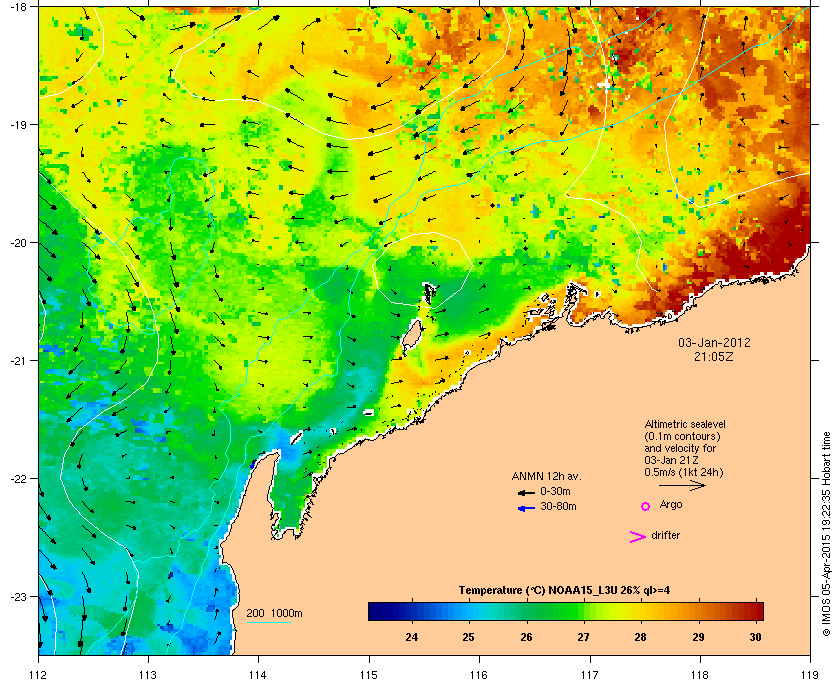Click the '0.5m/s (1kt 24h)' text
Viewport: 840px width, 680px height.
pos(684,473)
